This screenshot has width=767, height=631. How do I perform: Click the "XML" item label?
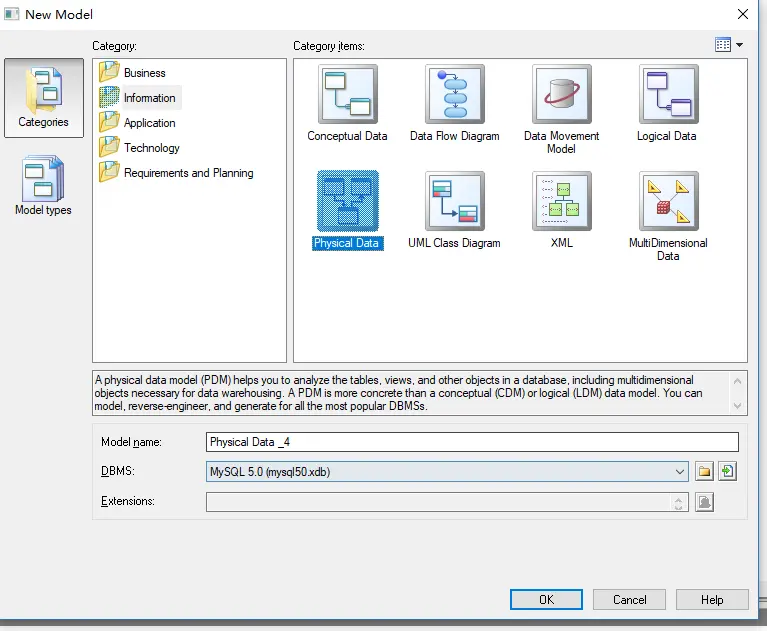pyautogui.click(x=562, y=243)
